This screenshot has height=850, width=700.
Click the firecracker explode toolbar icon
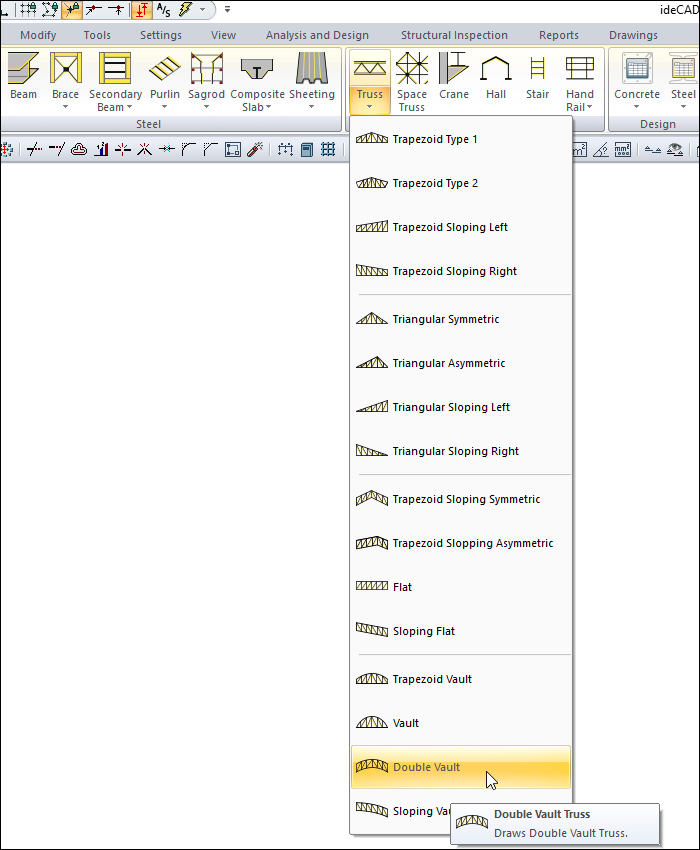tap(255, 149)
